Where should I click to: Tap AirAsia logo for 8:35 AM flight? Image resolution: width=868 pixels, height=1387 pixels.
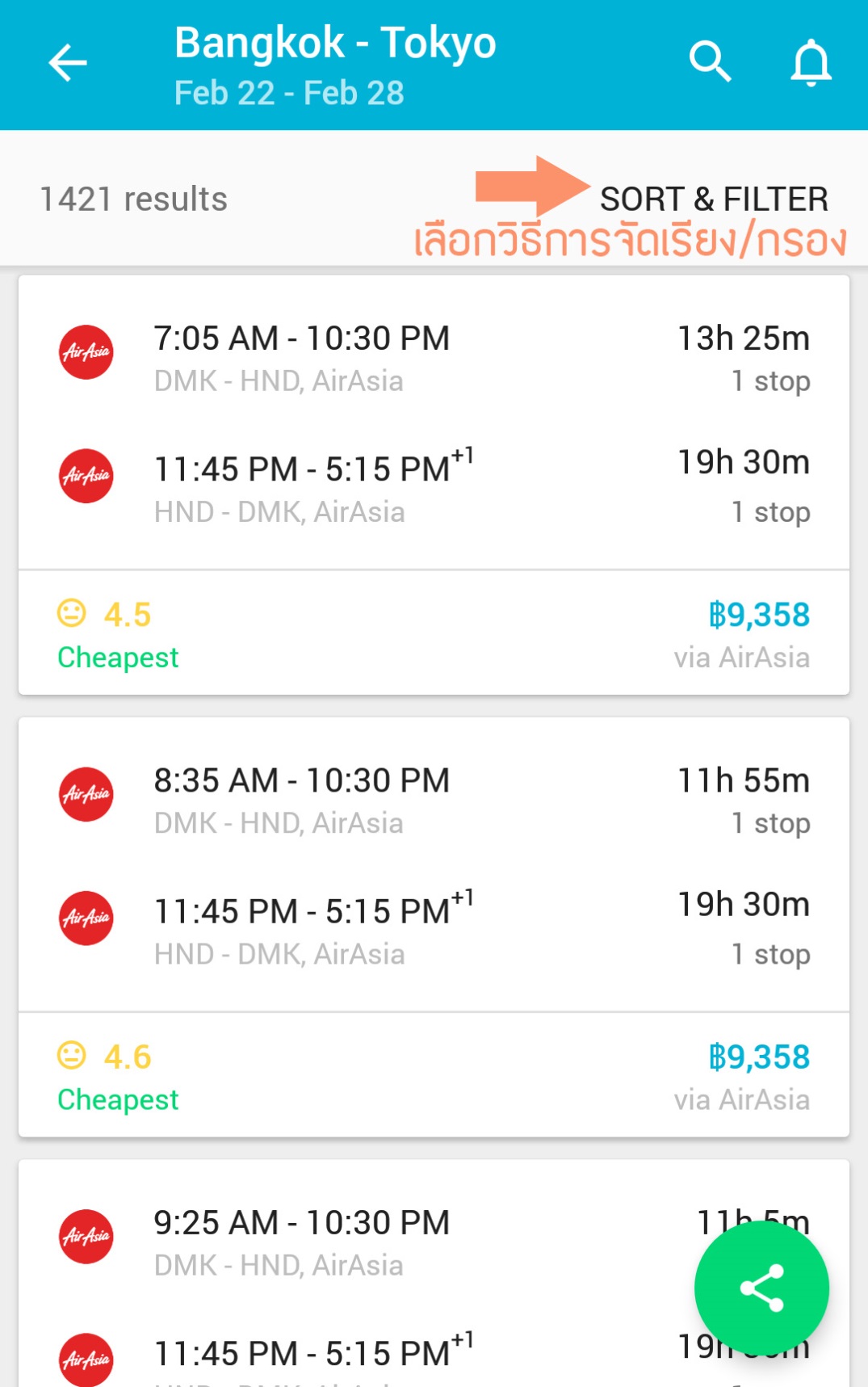86,794
